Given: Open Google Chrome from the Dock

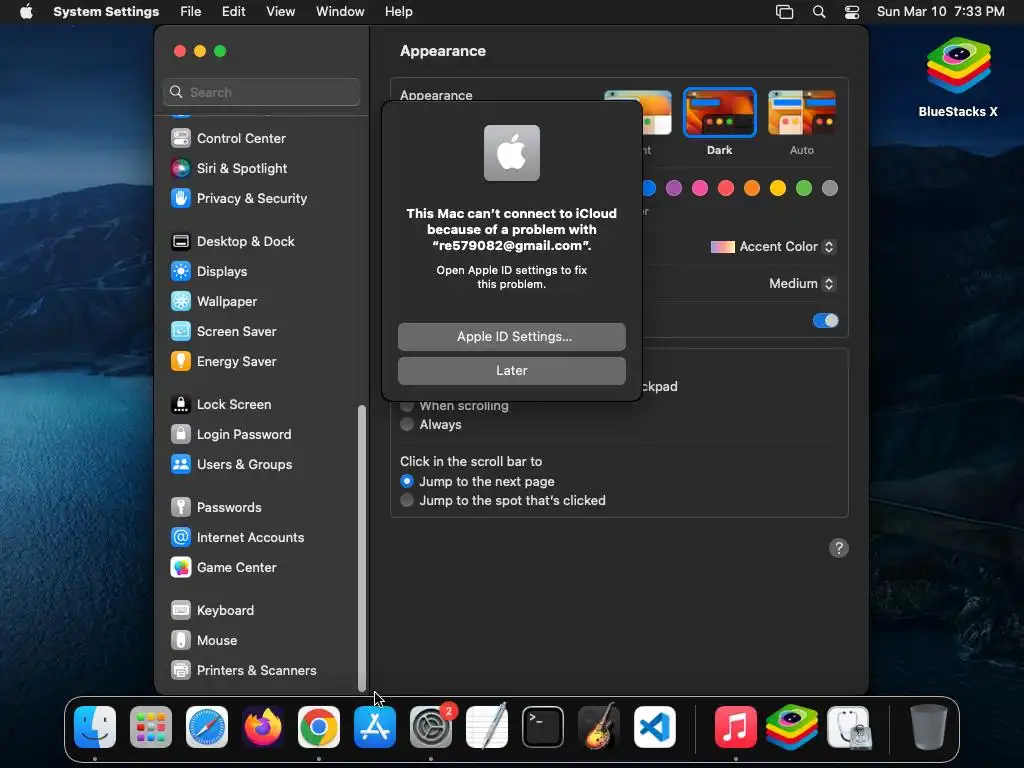Looking at the screenshot, I should pos(319,727).
